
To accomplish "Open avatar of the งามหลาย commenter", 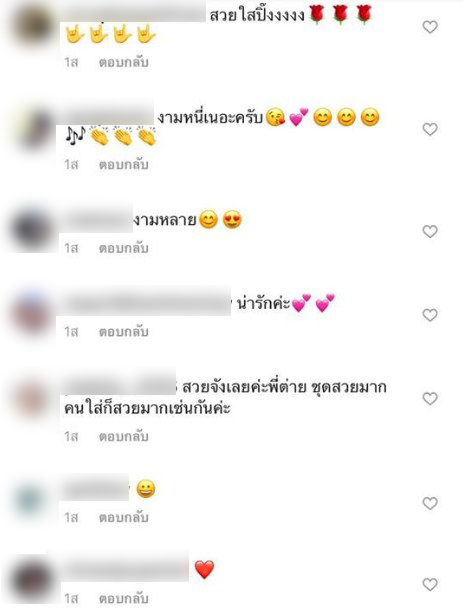I will 32,230.
